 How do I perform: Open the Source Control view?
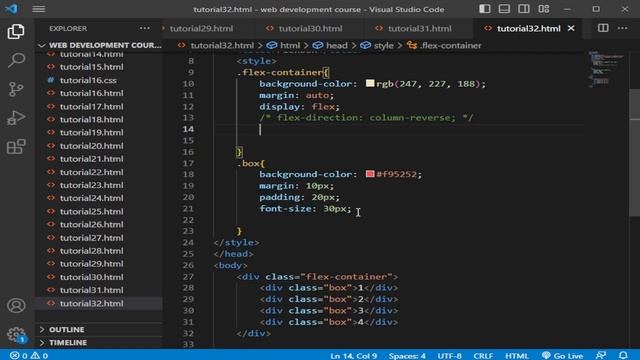(16, 89)
